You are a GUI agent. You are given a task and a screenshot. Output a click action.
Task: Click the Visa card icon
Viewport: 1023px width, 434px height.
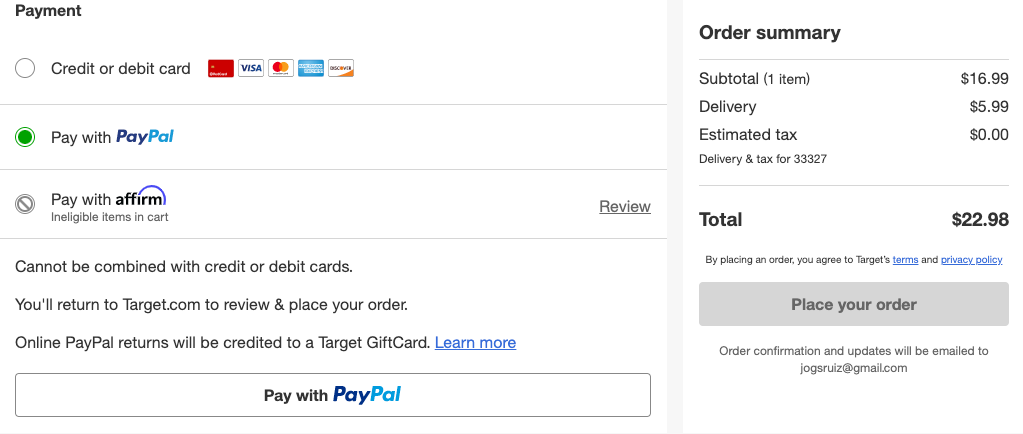251,69
